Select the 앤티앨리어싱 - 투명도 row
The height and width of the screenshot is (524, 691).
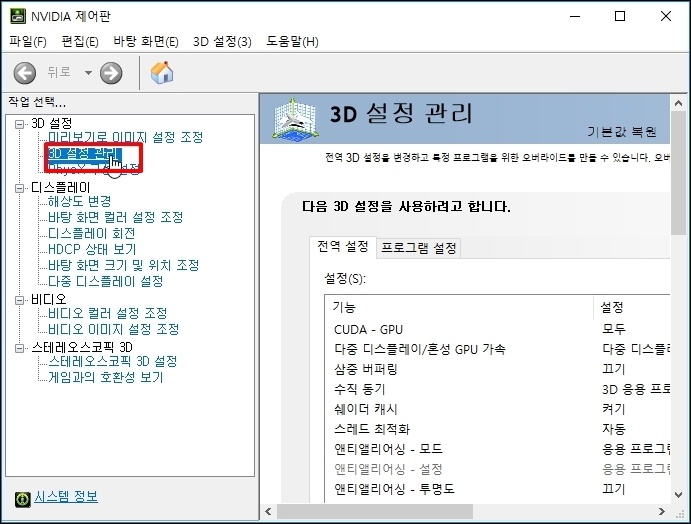[497, 489]
